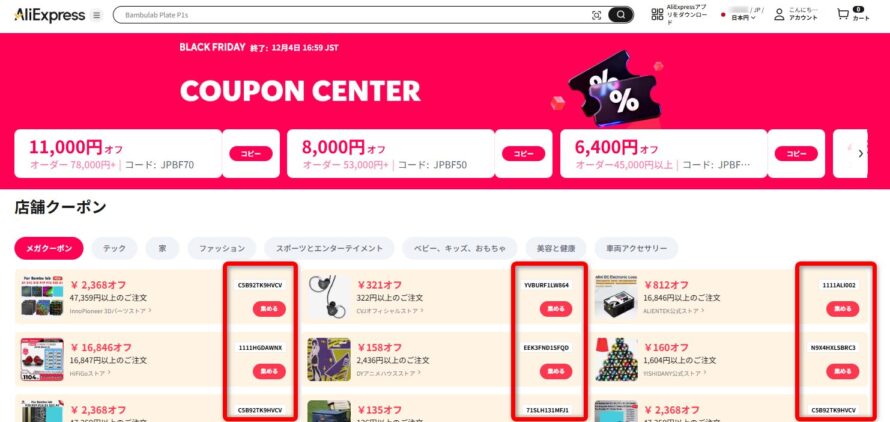
Task: Select the メガクーポン tab
Action: click(49, 248)
